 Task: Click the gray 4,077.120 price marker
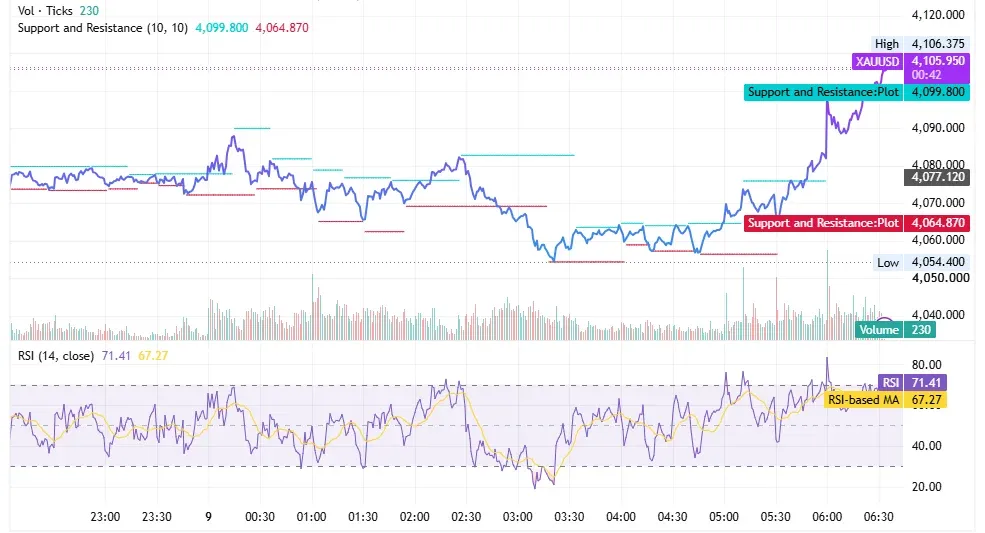tap(937, 177)
